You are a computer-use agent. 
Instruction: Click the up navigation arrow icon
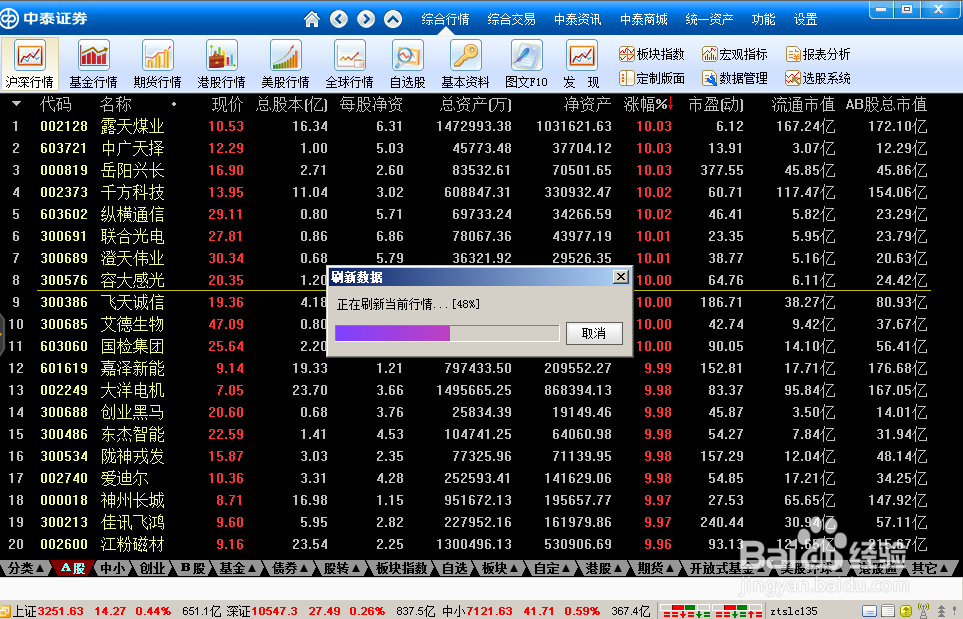[x=393, y=19]
